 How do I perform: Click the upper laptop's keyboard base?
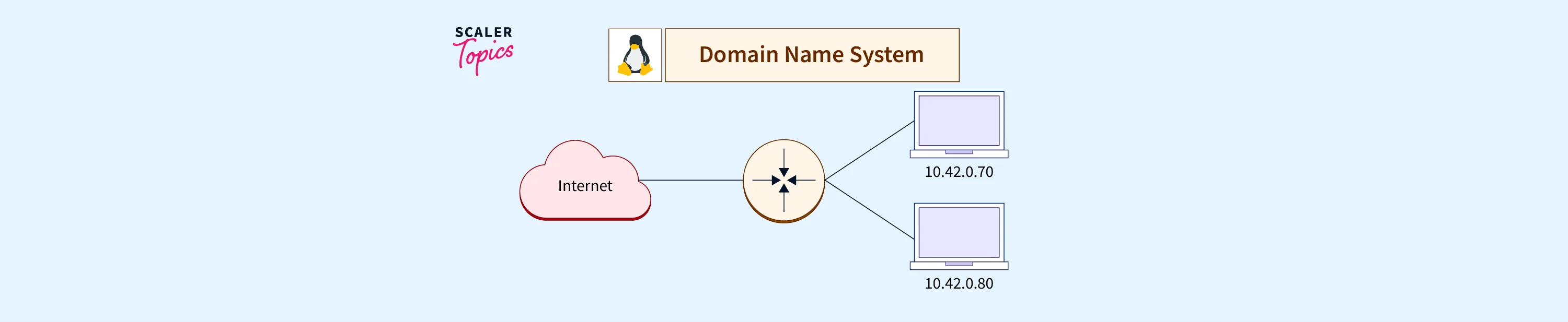point(959,154)
